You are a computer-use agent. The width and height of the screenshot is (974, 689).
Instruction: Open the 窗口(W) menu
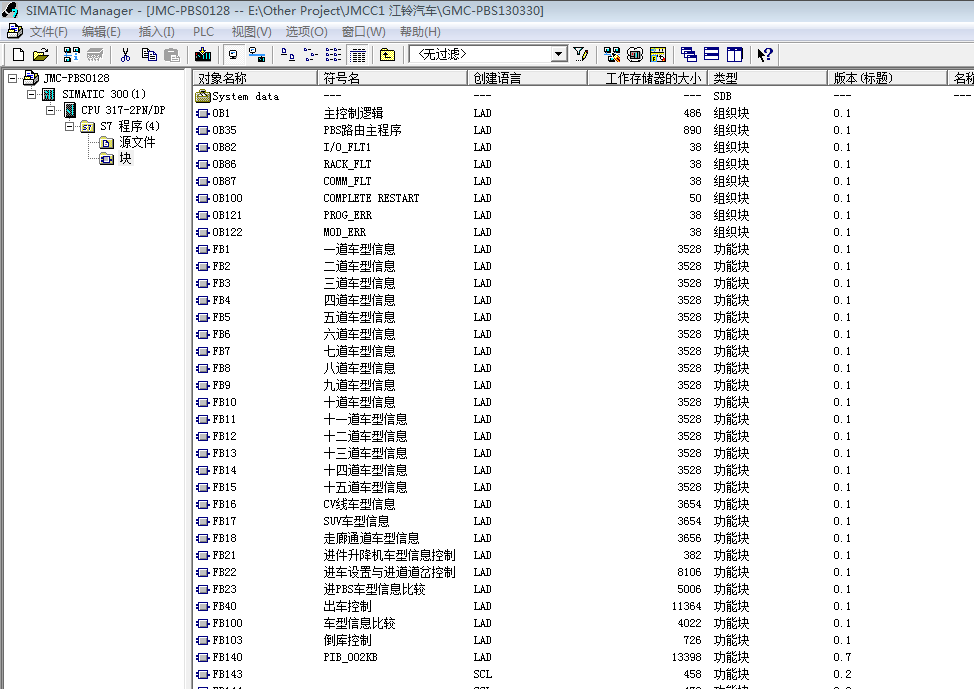pos(363,32)
